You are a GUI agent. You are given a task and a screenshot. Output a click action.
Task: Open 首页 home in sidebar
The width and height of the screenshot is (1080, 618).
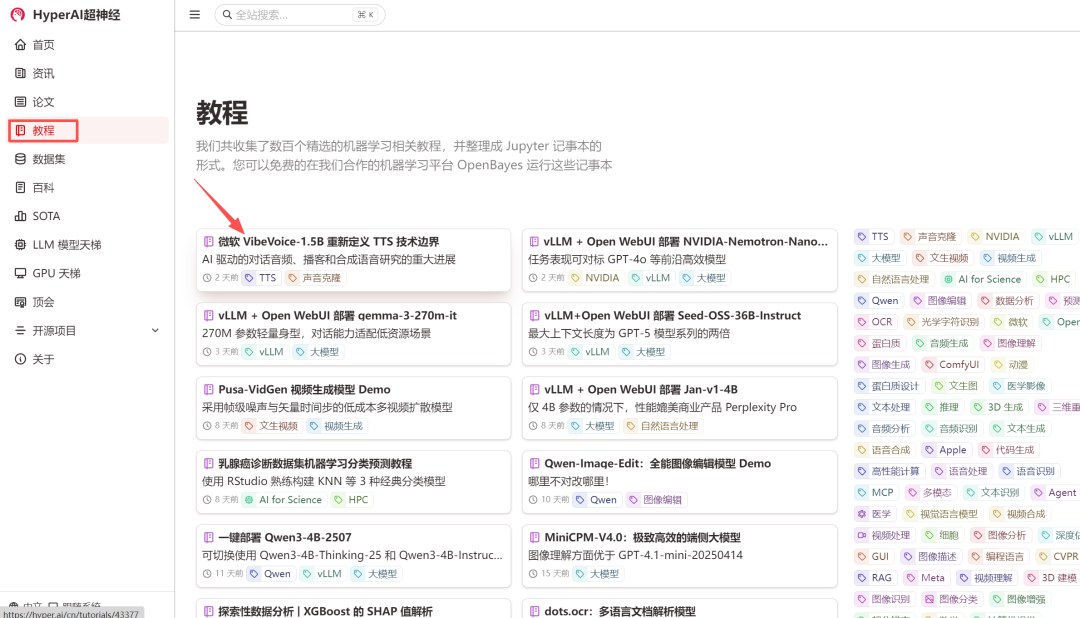pos(43,45)
